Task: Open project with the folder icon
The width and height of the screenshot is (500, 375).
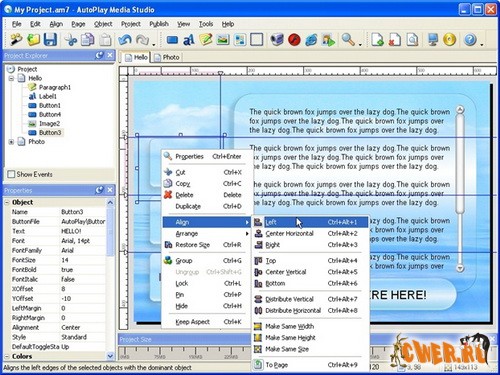Action: pos(33,40)
